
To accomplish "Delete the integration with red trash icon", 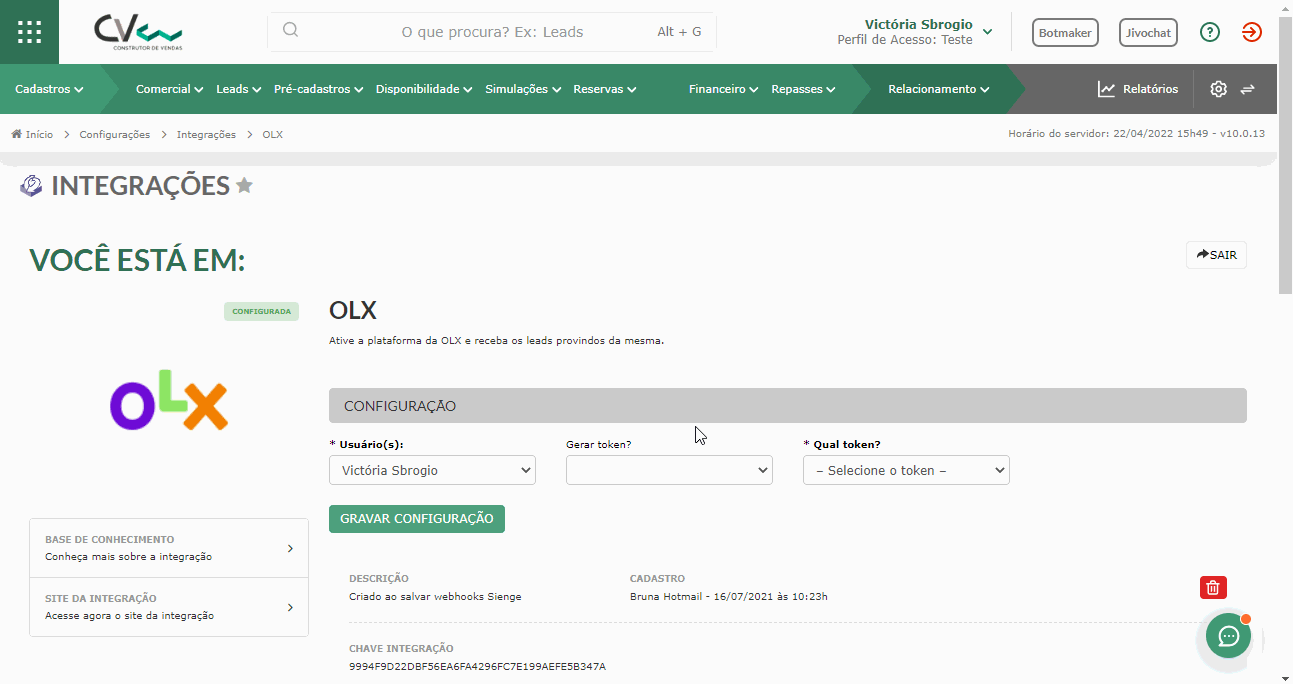I will (1213, 588).
